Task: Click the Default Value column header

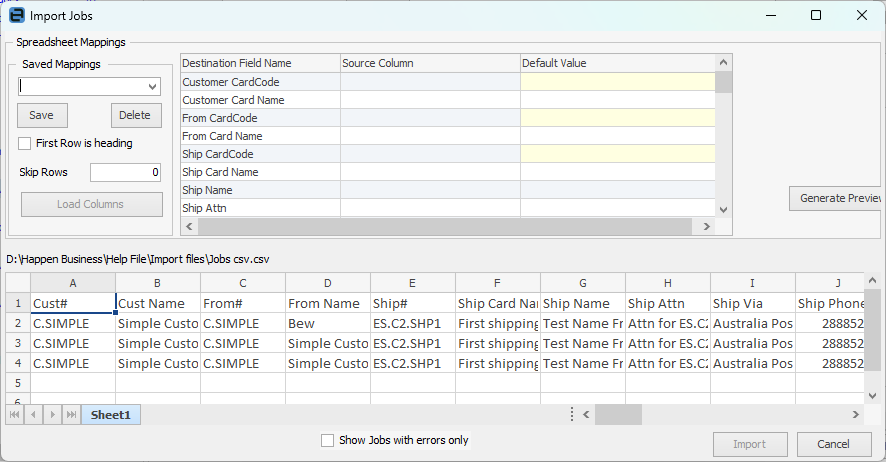Action: click(x=618, y=63)
